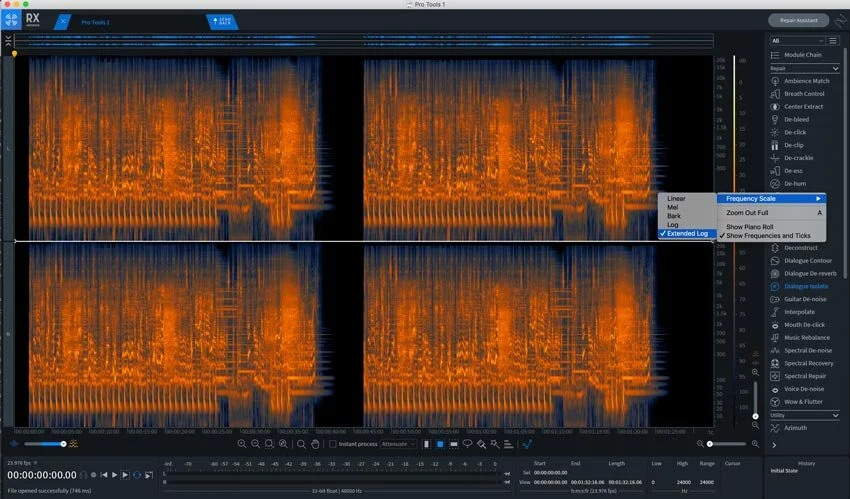Open the Deconstruct module
Screen dimensions: 850x499
[x=794, y=248]
